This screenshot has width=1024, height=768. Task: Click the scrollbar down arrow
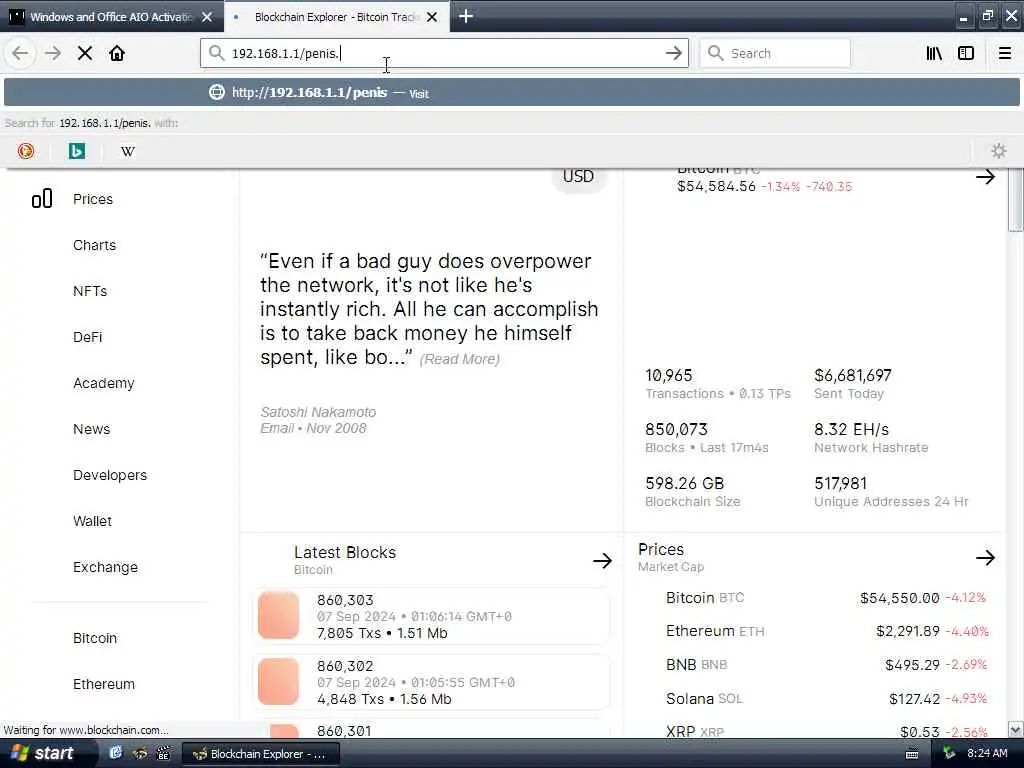[1015, 729]
